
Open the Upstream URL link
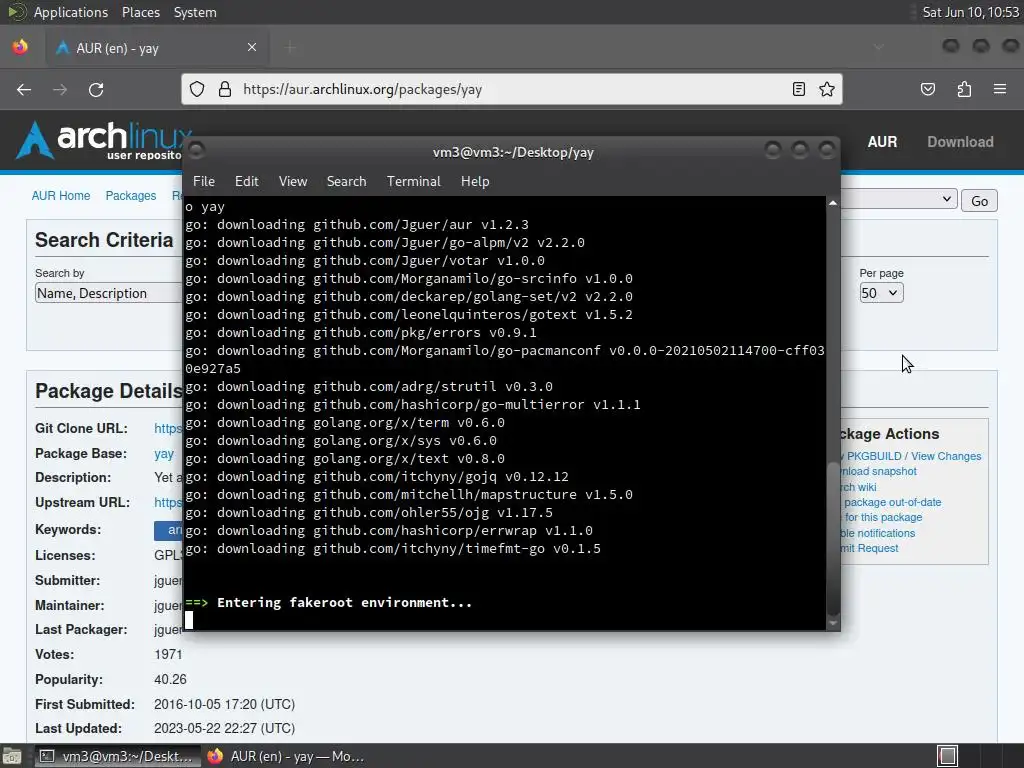168,502
